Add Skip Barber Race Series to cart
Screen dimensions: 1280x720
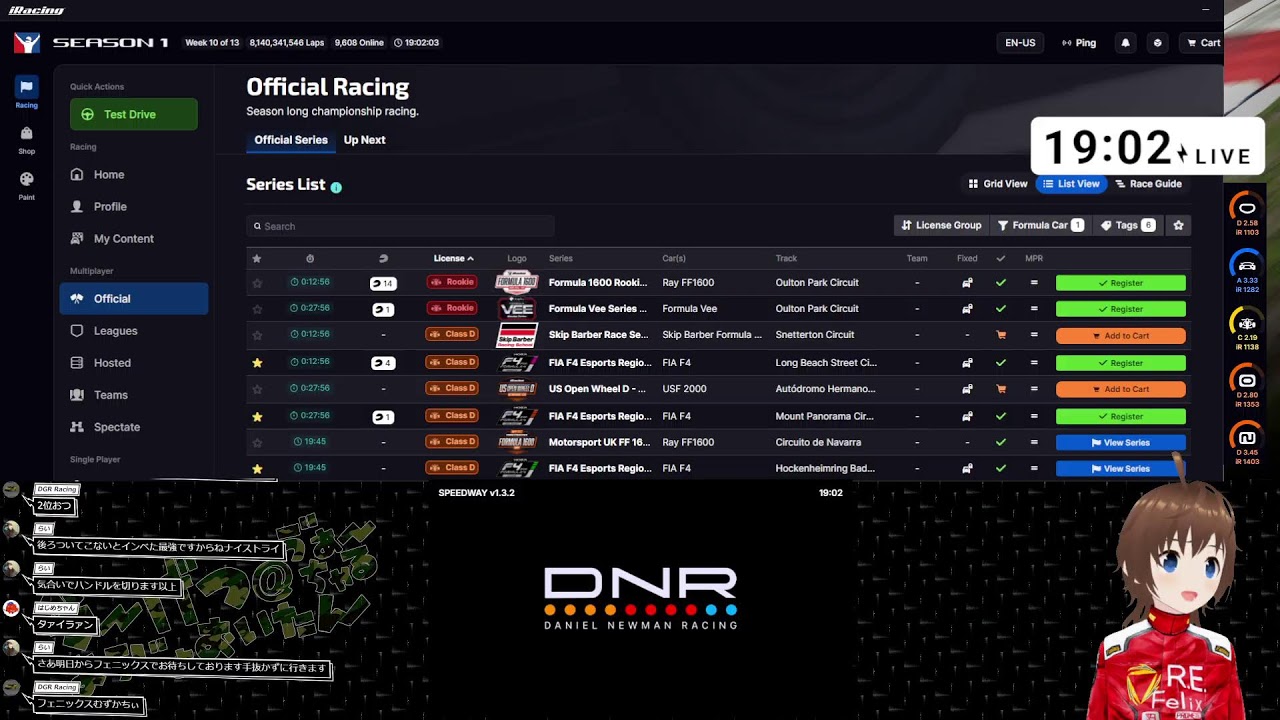[1121, 336]
